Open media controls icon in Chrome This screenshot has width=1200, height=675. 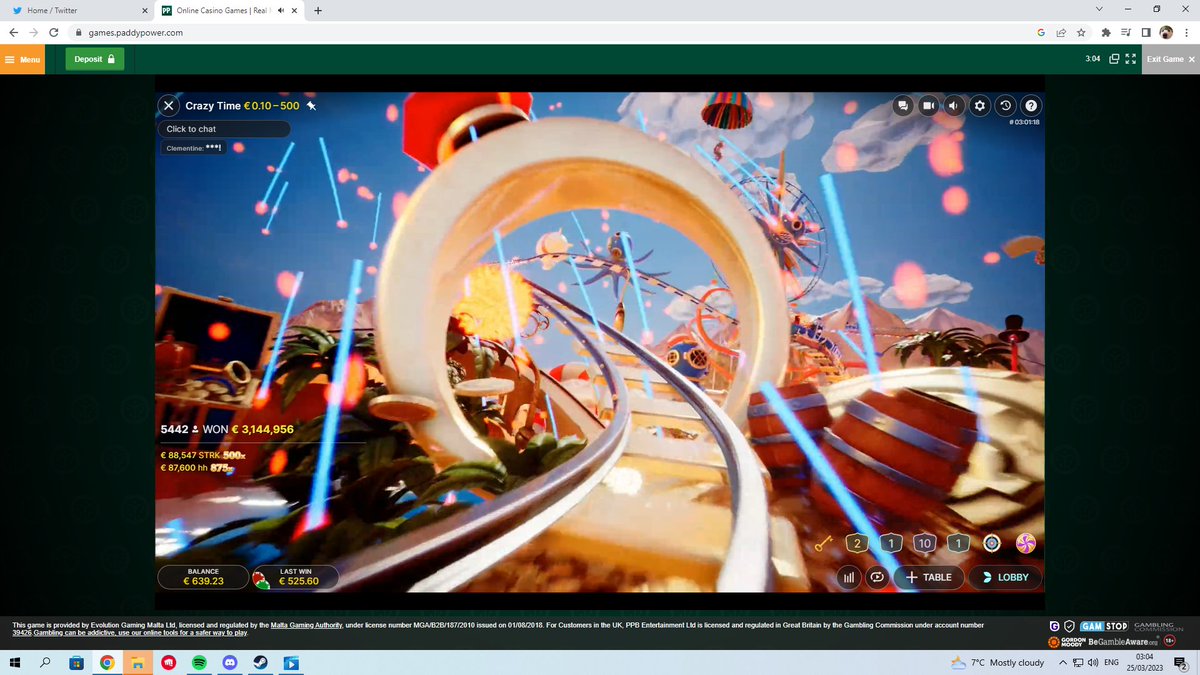tap(1128, 33)
